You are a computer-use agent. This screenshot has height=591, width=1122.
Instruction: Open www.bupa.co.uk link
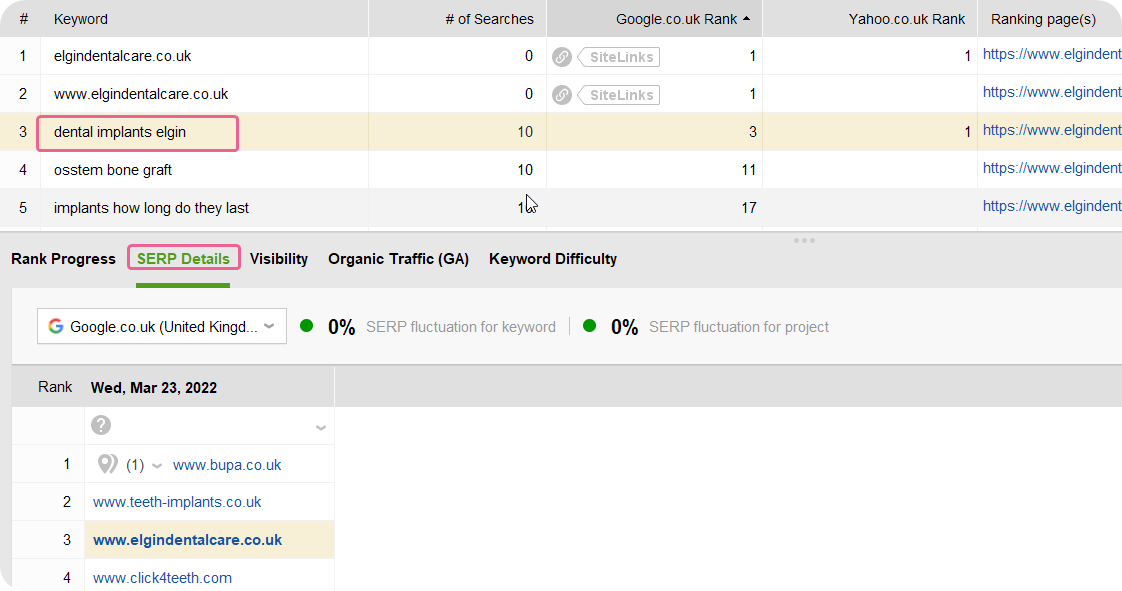(227, 465)
